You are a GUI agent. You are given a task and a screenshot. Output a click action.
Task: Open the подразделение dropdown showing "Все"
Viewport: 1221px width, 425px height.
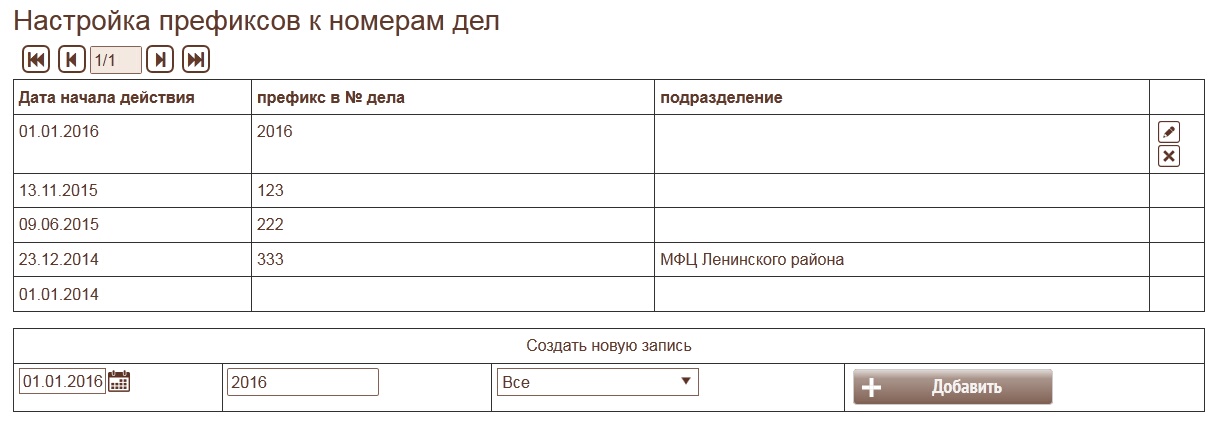pyautogui.click(x=597, y=382)
